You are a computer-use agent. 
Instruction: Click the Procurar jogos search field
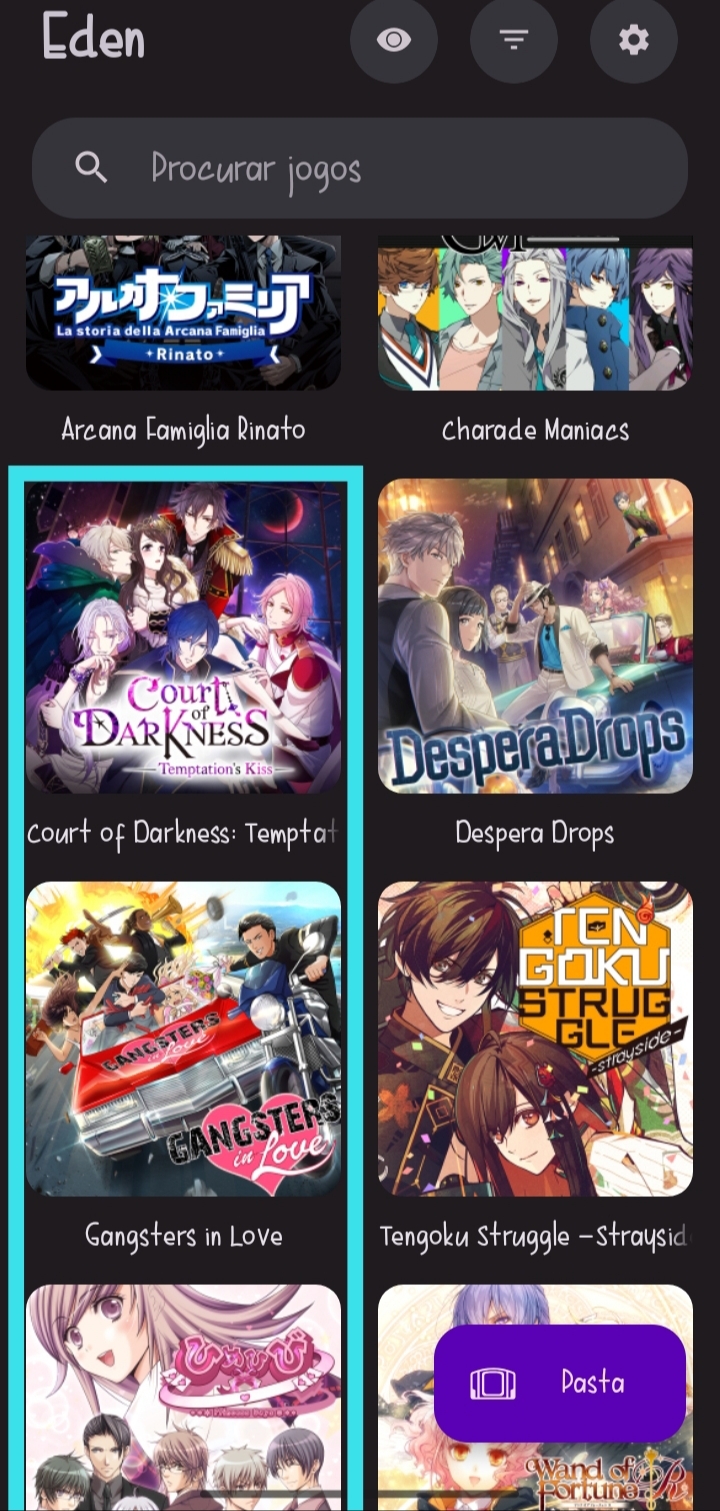click(x=360, y=168)
